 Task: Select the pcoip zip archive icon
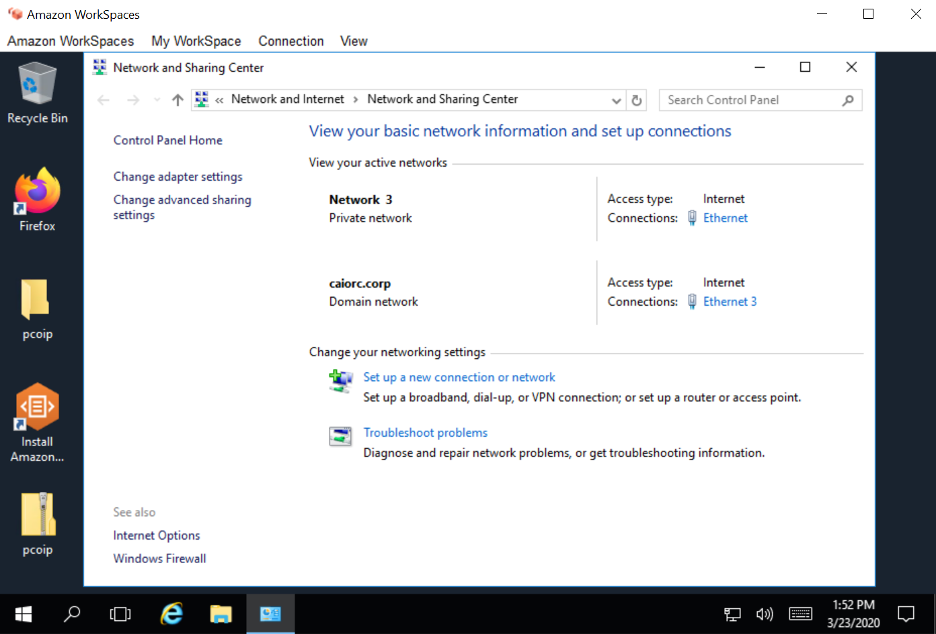(x=37, y=524)
